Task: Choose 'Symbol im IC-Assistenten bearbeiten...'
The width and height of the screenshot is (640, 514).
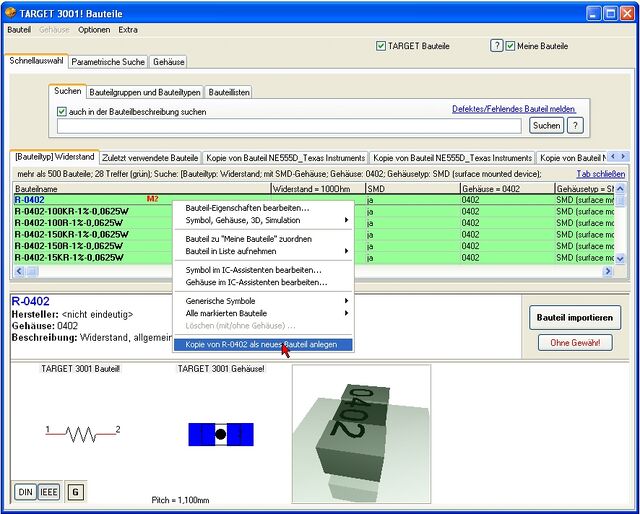Action: coord(263,270)
